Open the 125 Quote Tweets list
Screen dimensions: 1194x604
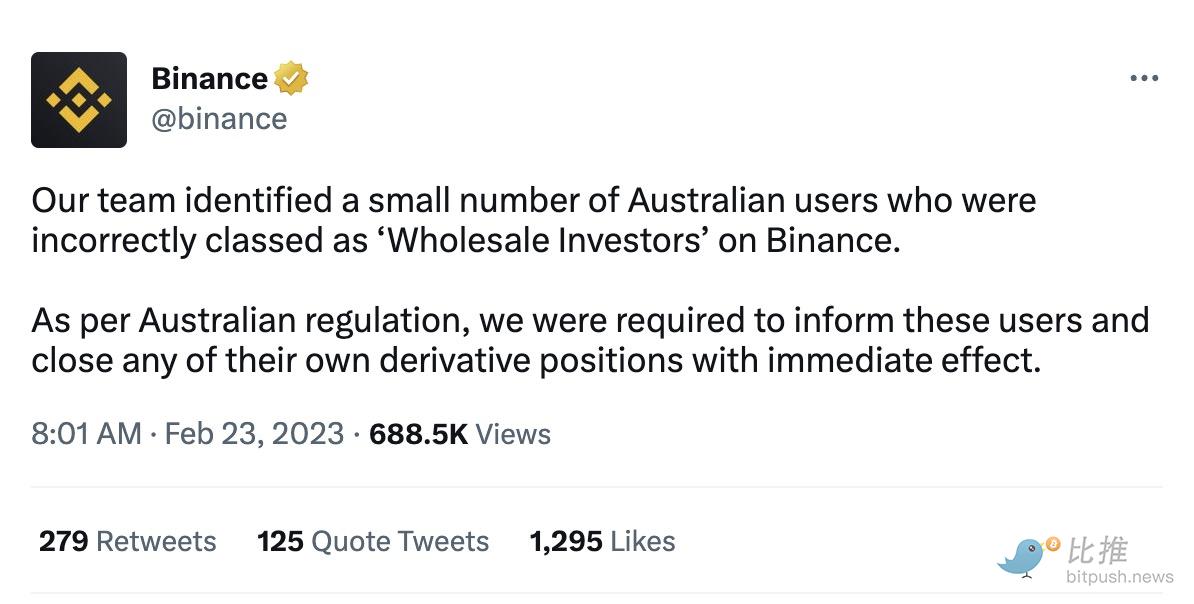click(x=373, y=541)
